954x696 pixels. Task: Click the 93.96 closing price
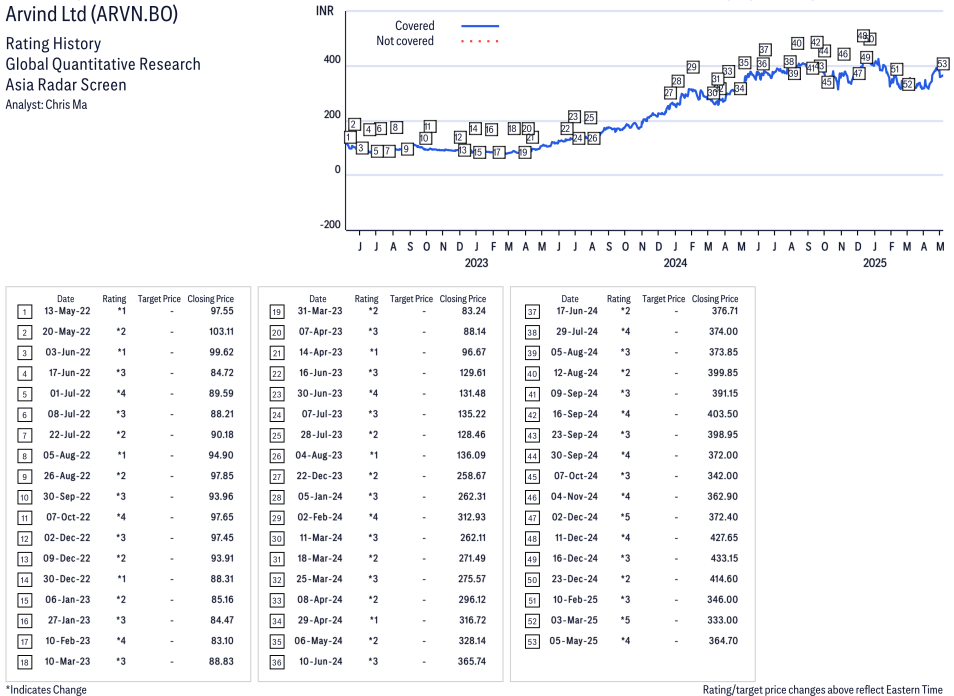point(221,496)
